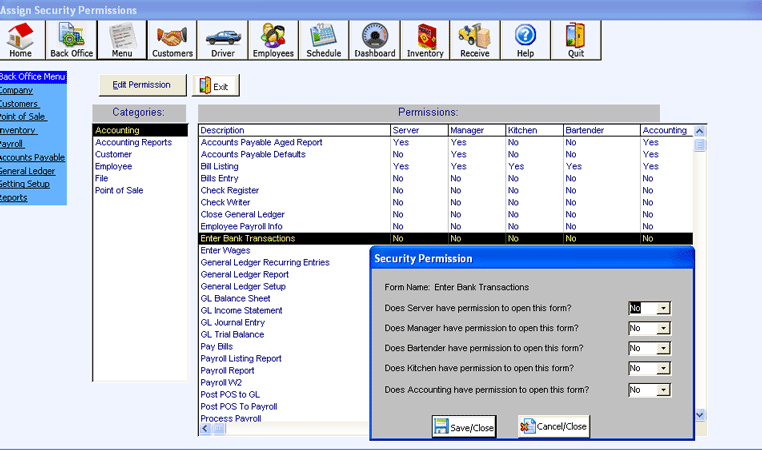
Task: Open the Back Office toolbar icon
Action: [71, 40]
